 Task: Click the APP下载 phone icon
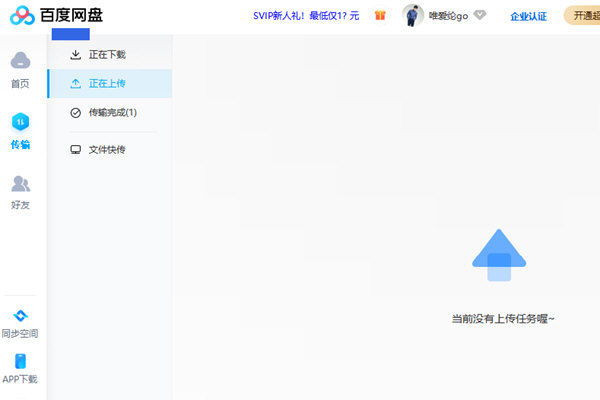[20, 361]
